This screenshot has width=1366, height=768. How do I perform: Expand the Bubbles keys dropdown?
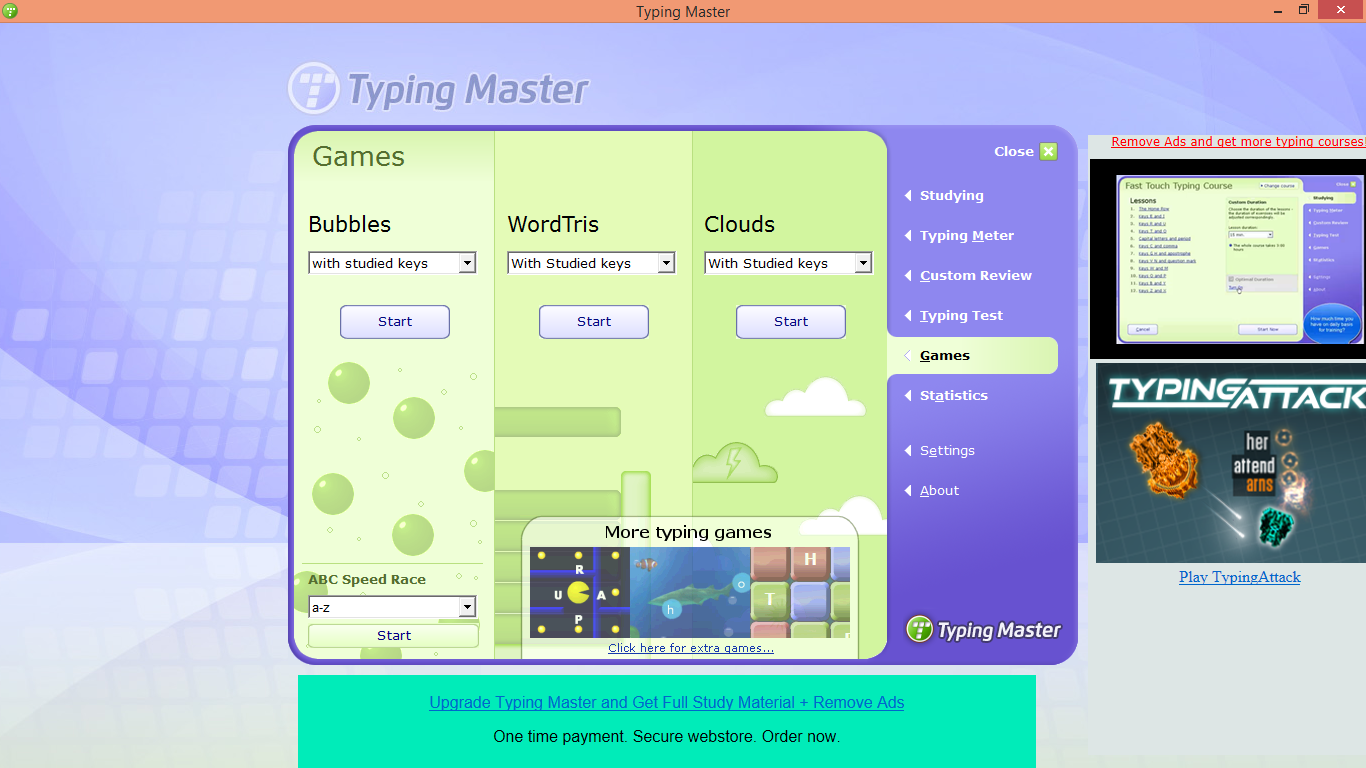point(466,263)
